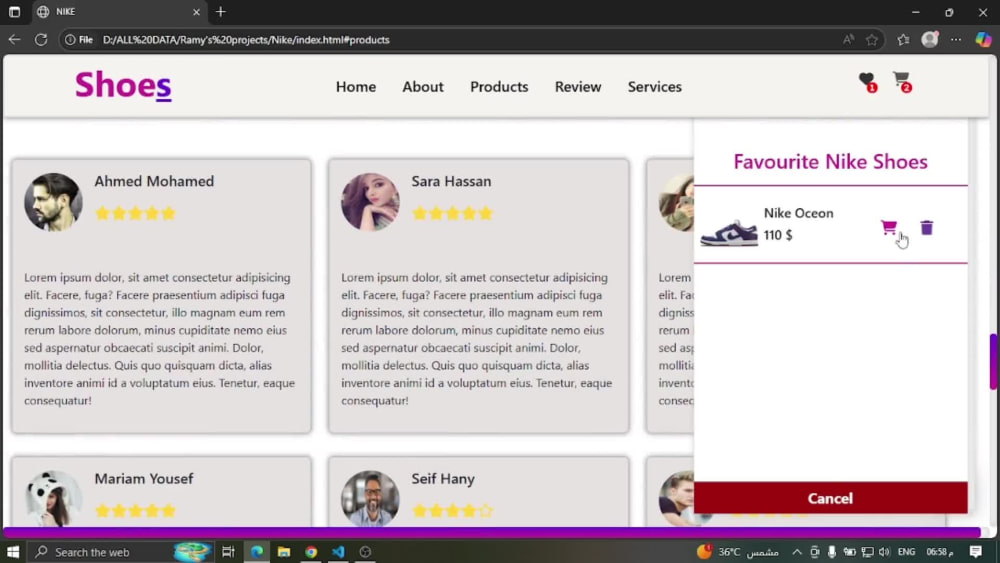Screen dimensions: 1000x563
Task: Open the browser favorites list icon
Action: click(x=903, y=40)
